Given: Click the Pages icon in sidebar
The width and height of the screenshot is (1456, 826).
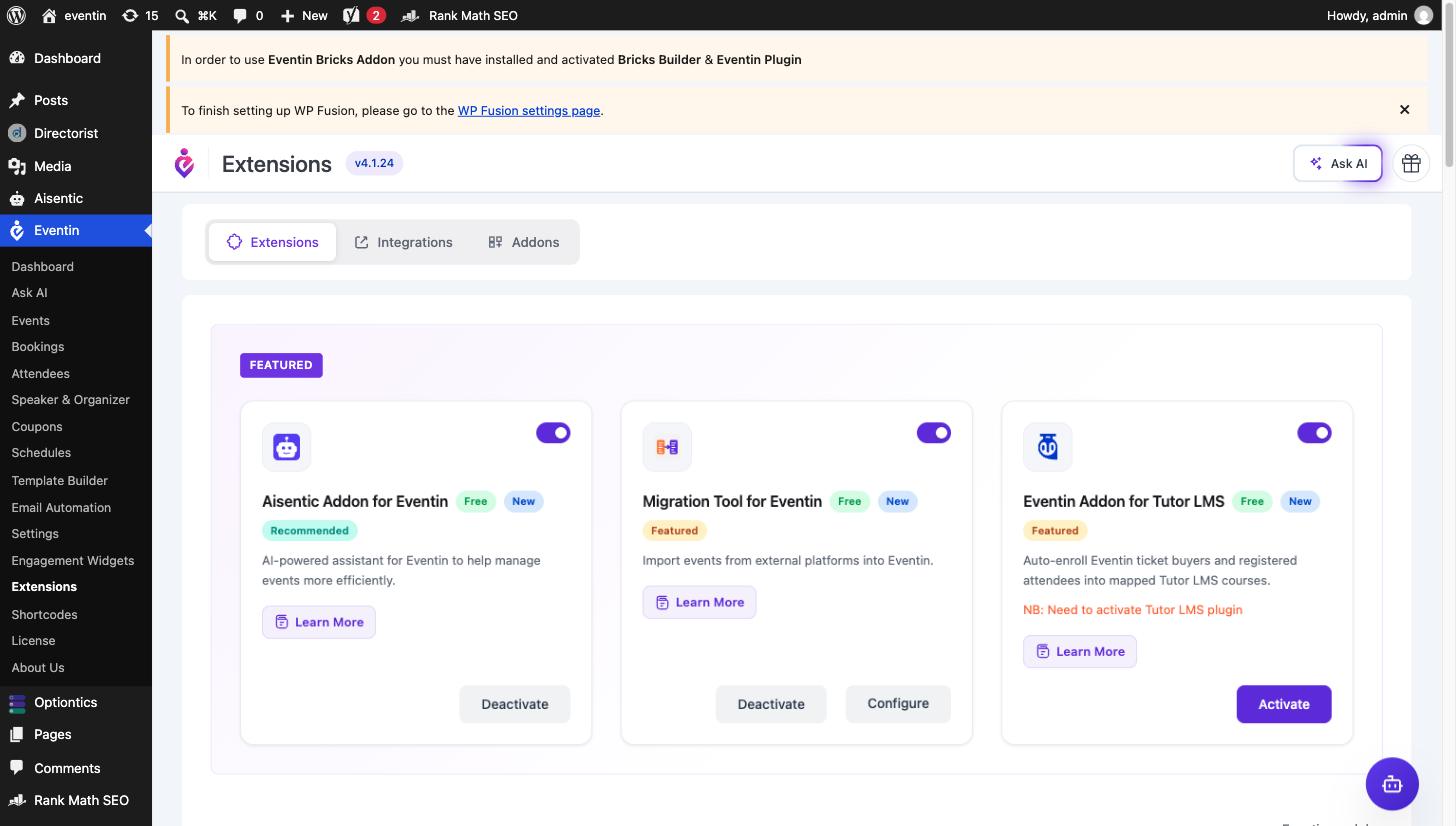Looking at the screenshot, I should pyautogui.click(x=17, y=734).
